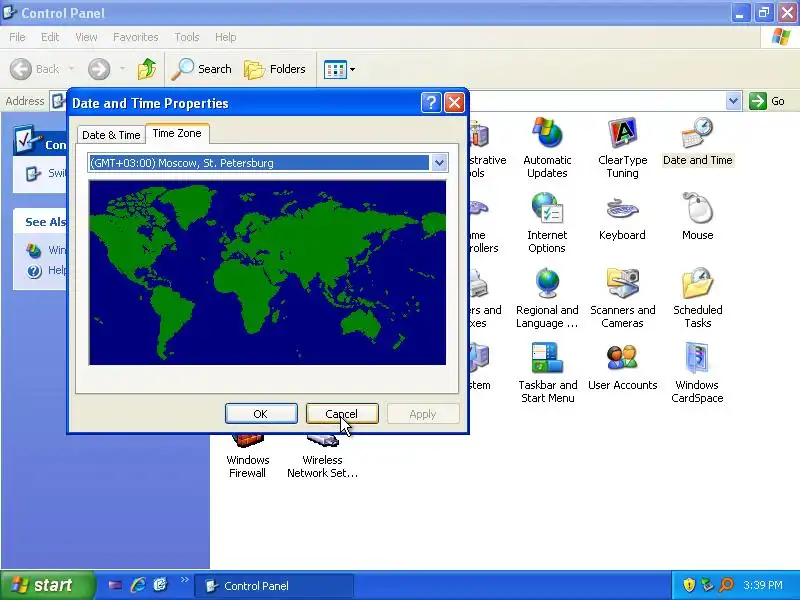Viewport: 800px width, 600px height.
Task: Click Cancel in Date and Time Properties
Action: pyautogui.click(x=342, y=414)
